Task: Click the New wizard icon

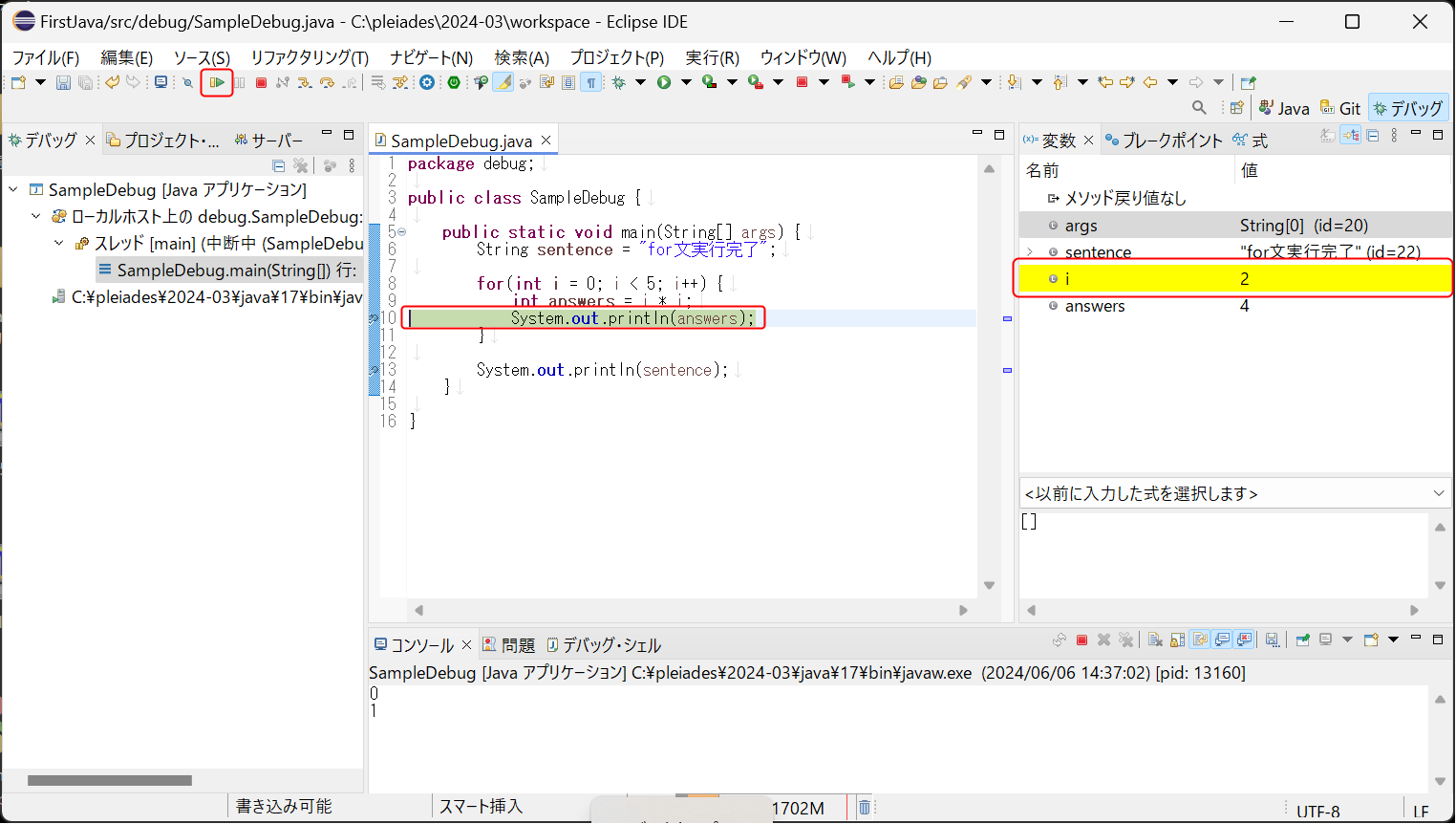Action: [18, 82]
